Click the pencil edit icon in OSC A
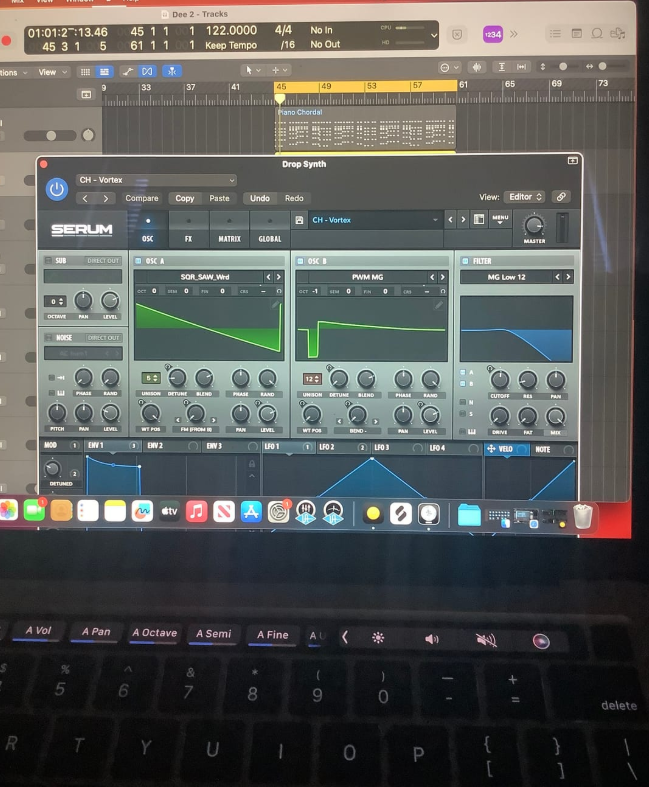Screen dimensions: 649x787 click(276, 305)
